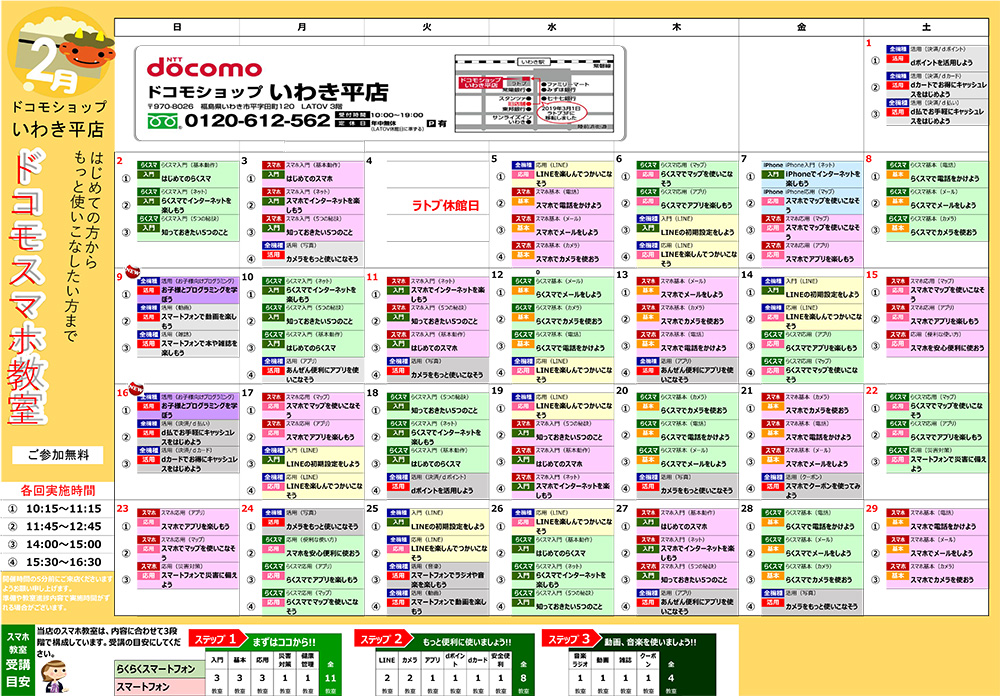1000x696 pixels.
Task: Select the 金 weekday column header
Action: pos(801,27)
